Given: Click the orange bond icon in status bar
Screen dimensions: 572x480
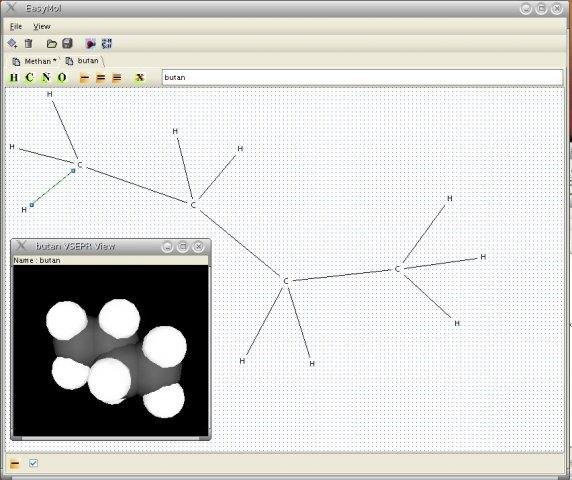Looking at the screenshot, I should pos(15,464).
